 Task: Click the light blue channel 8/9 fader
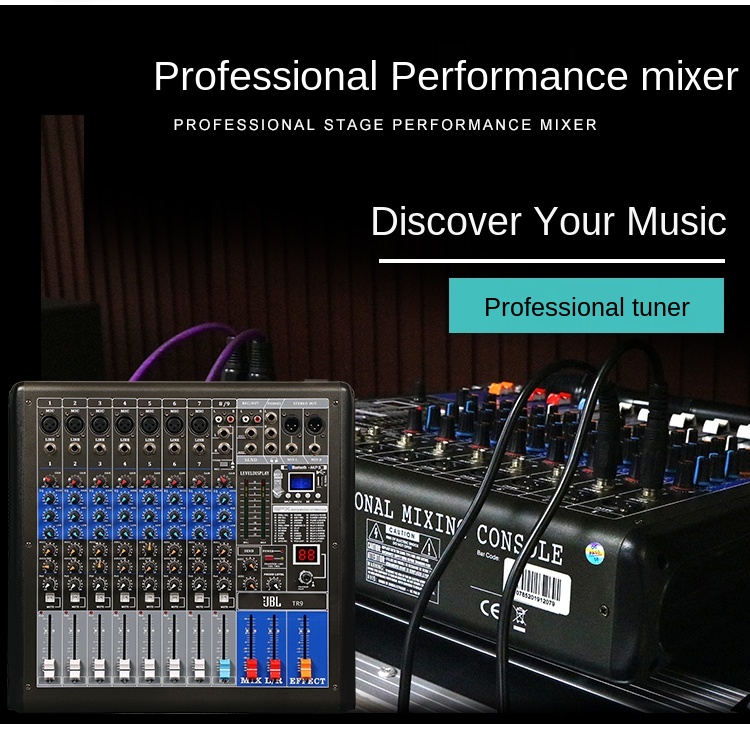point(224,667)
